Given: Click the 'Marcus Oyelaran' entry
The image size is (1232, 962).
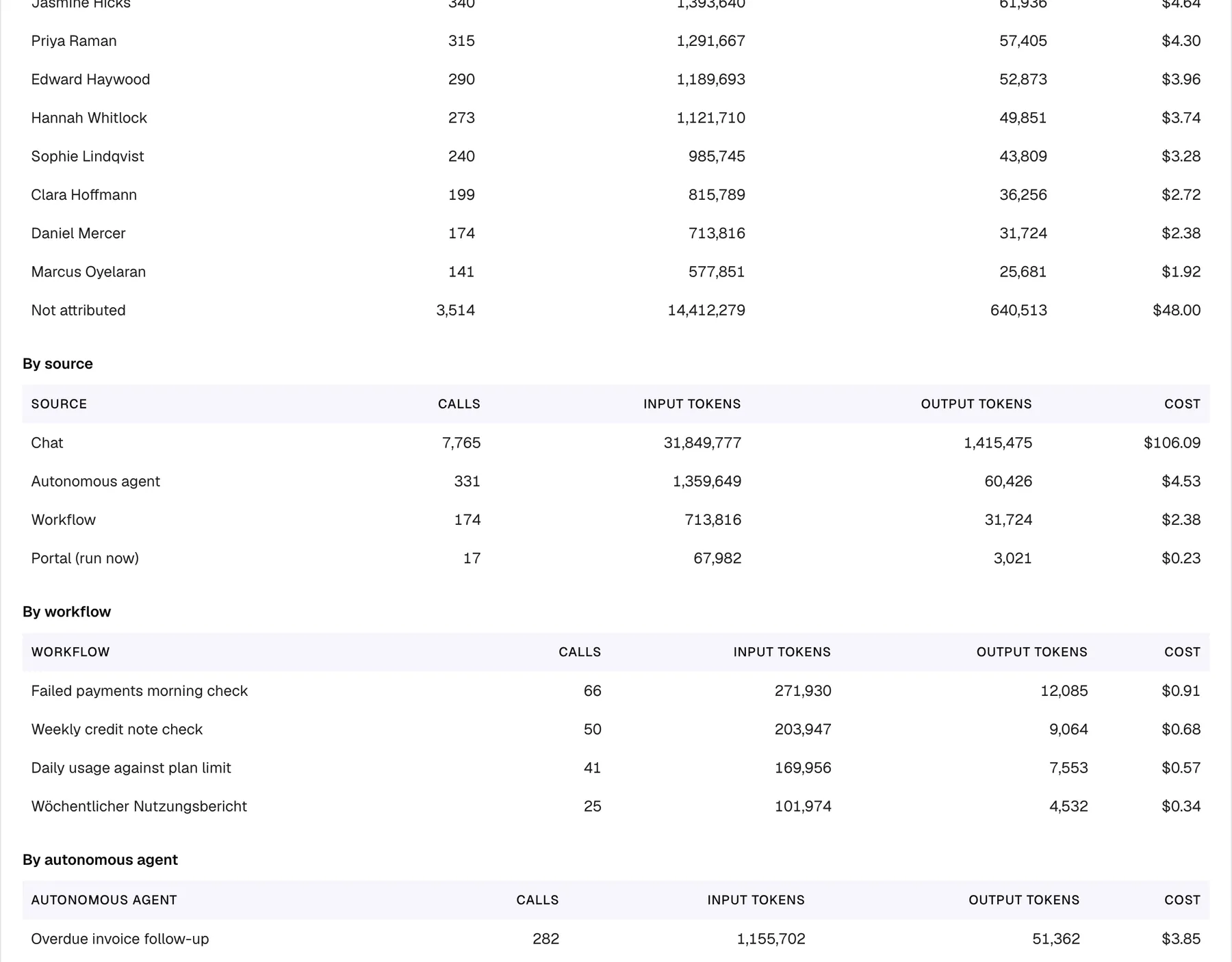Looking at the screenshot, I should click(x=88, y=272).
